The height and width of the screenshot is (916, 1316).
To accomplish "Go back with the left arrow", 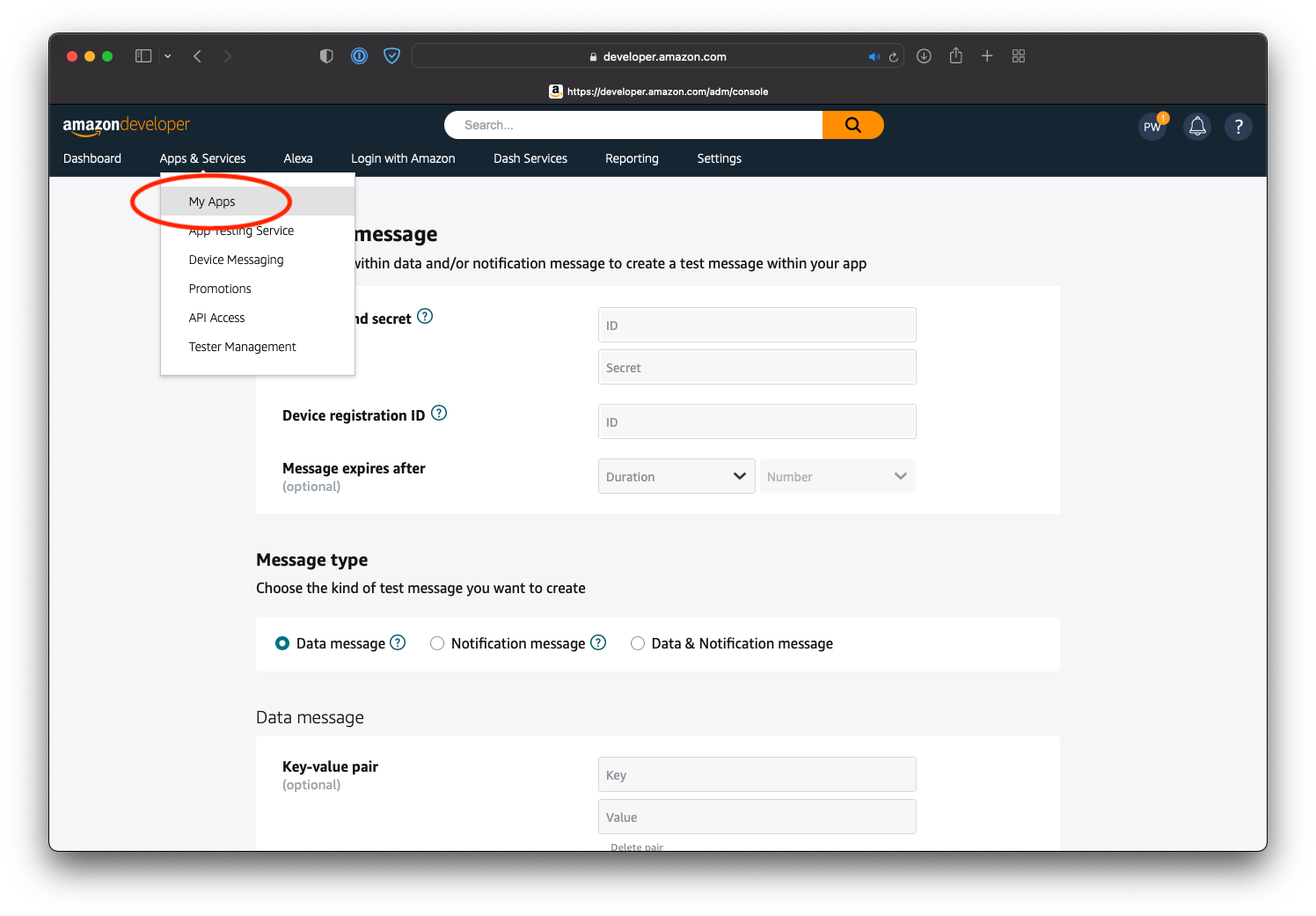I will (198, 56).
